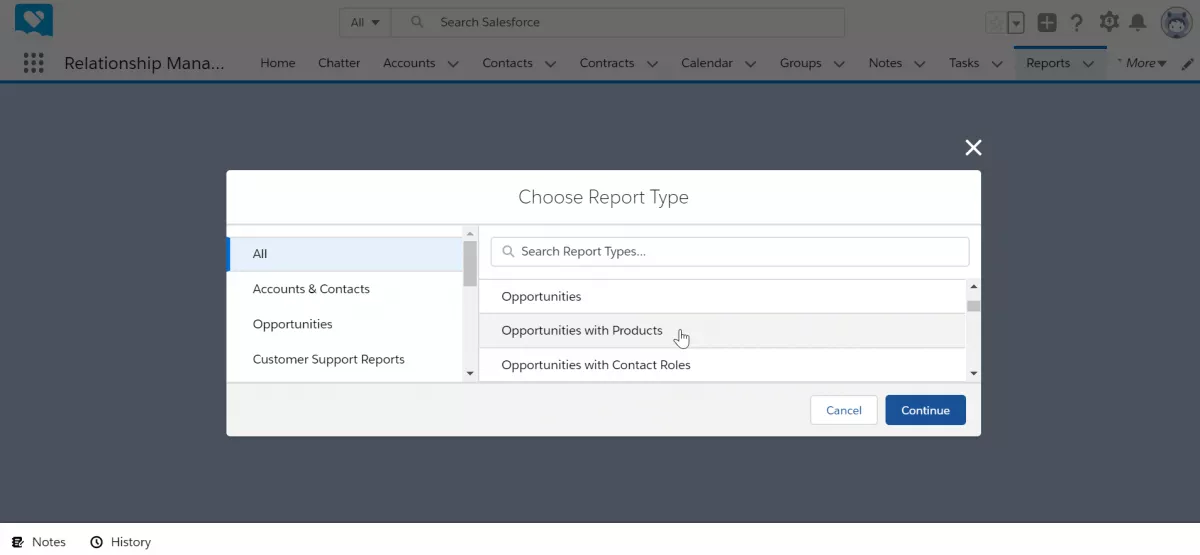Expand the Notes tab dropdown chevron

point(920,64)
